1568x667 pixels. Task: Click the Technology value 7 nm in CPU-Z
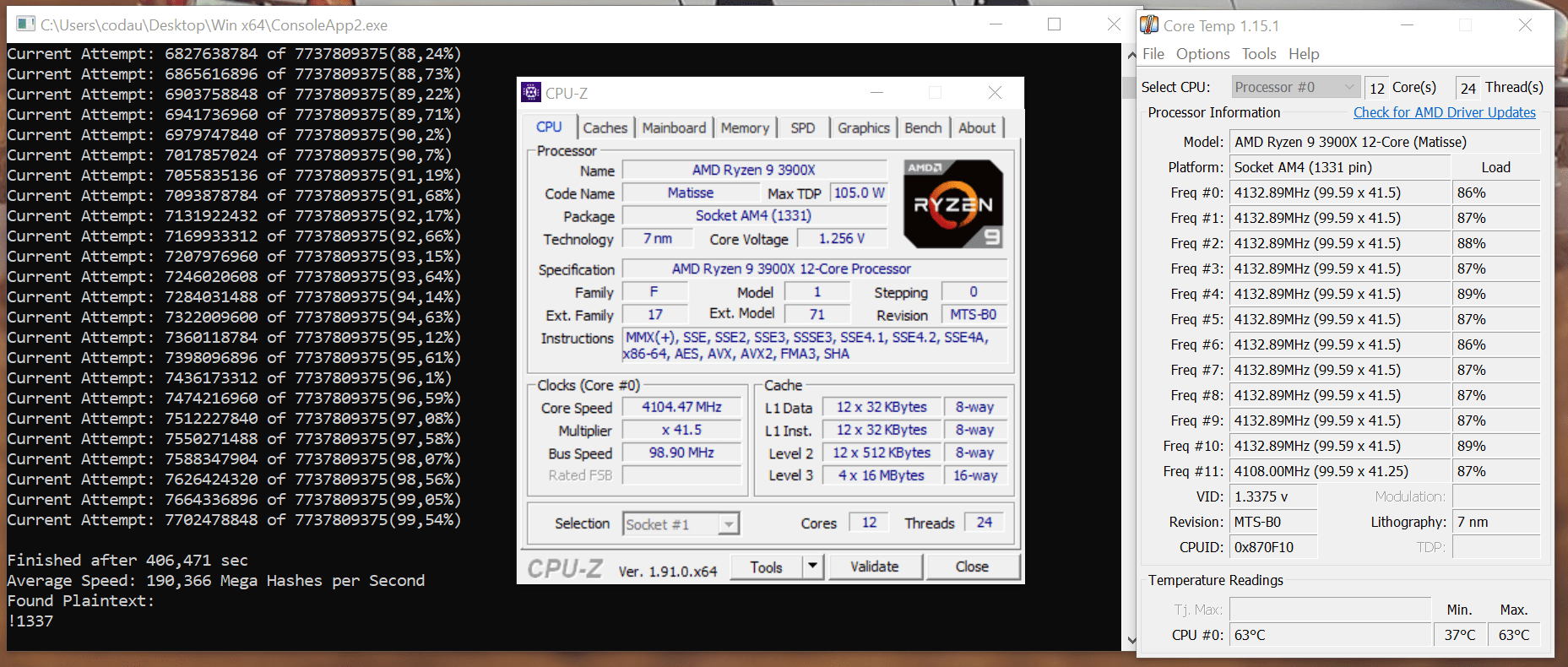[x=657, y=239]
